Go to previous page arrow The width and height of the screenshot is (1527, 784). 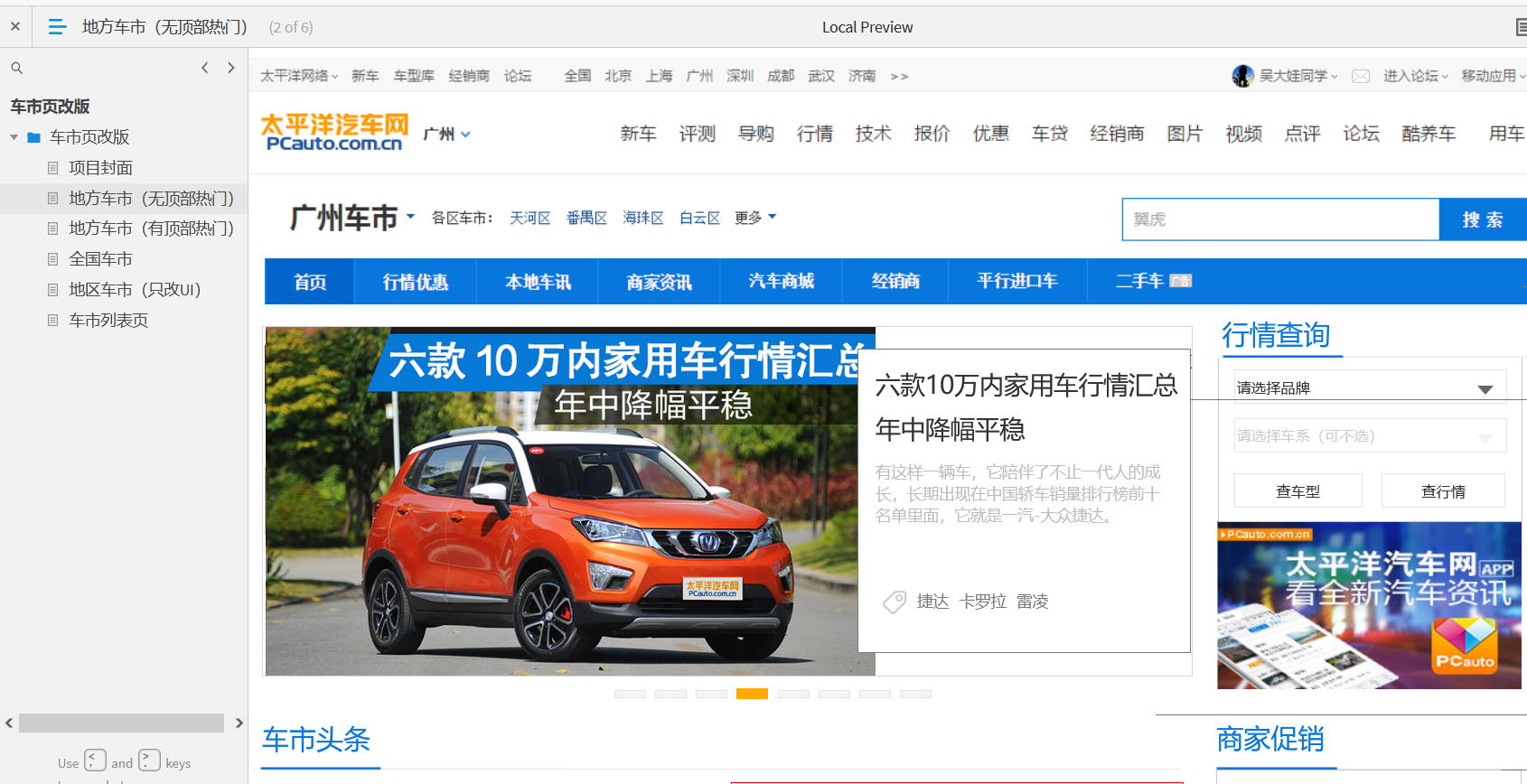[205, 68]
